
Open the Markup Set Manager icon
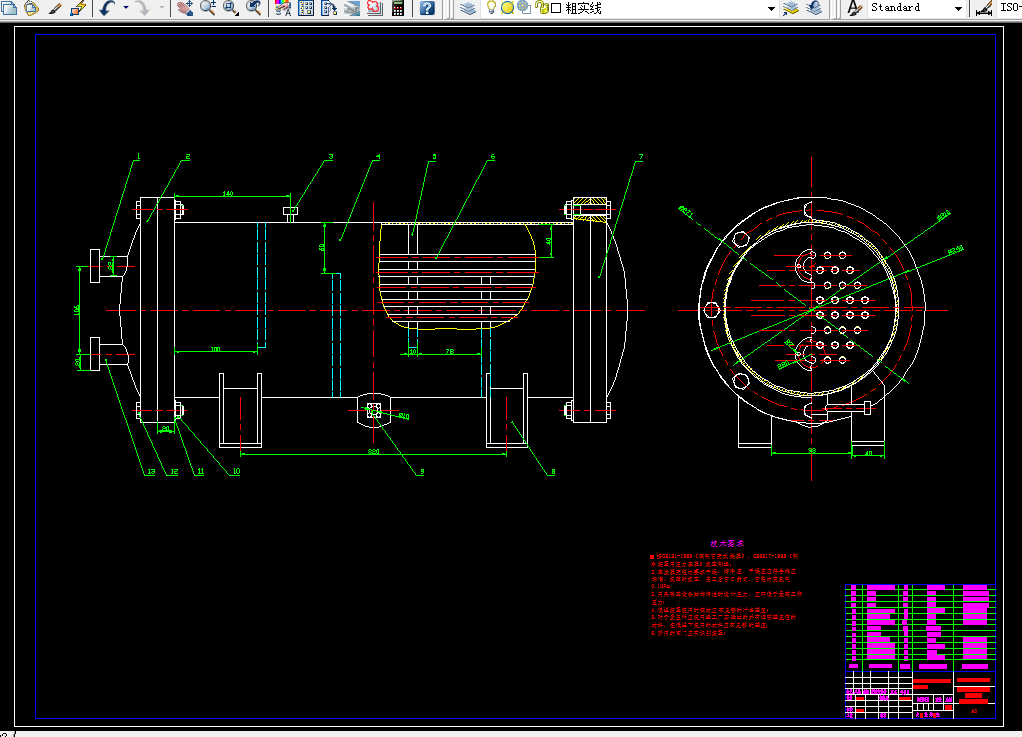coord(375,8)
